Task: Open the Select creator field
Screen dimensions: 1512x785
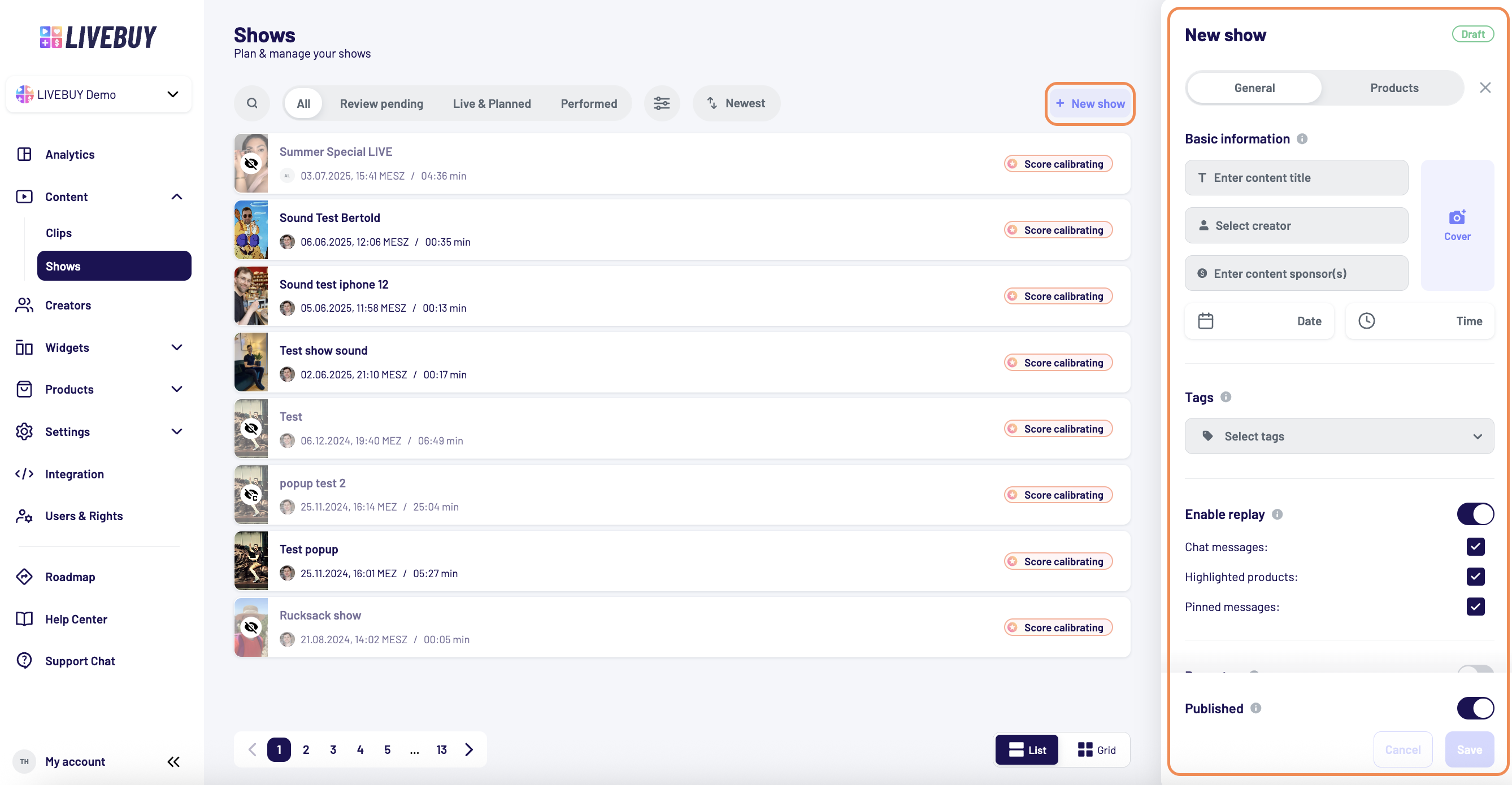Action: pyautogui.click(x=1296, y=225)
